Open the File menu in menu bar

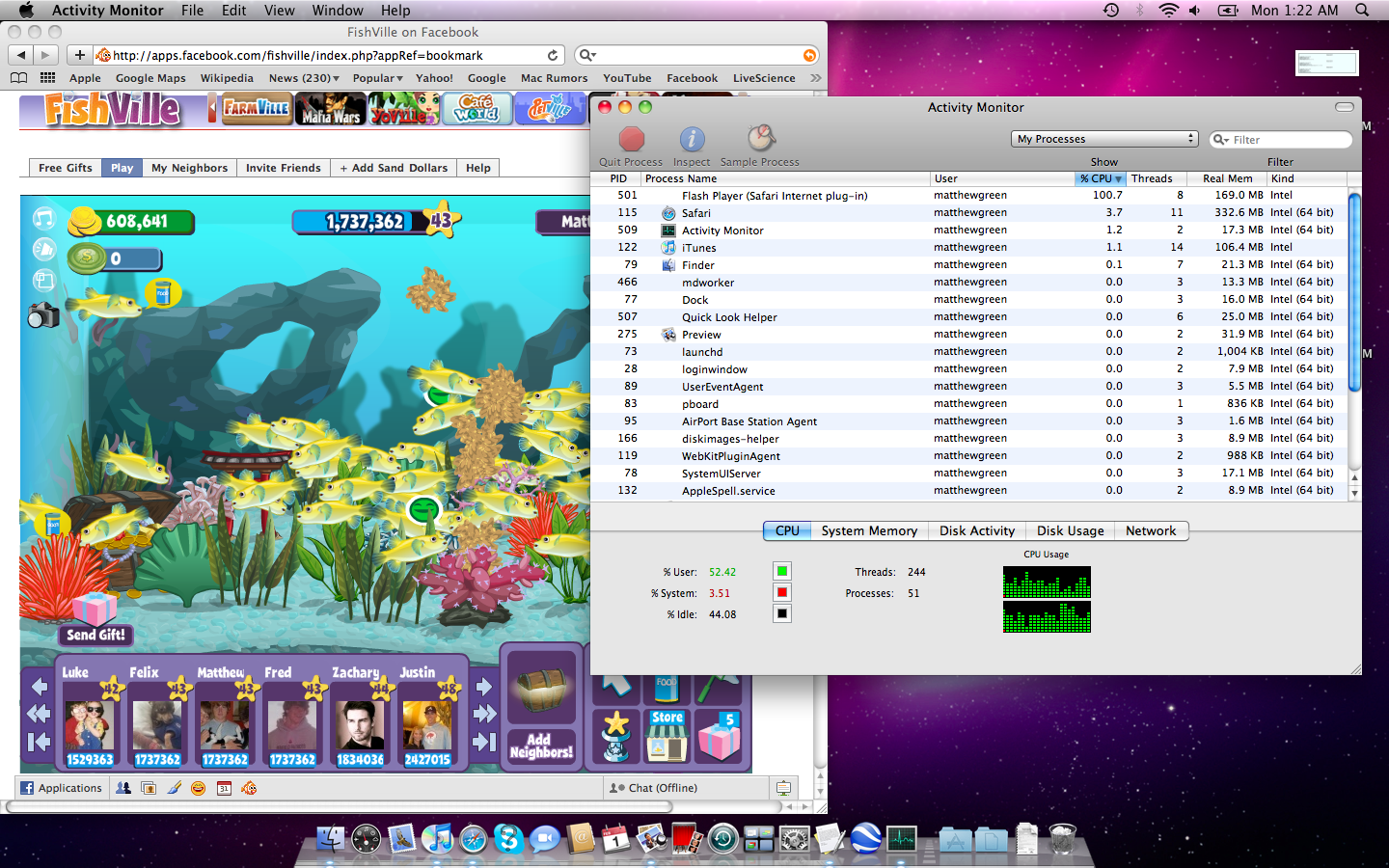point(193,11)
